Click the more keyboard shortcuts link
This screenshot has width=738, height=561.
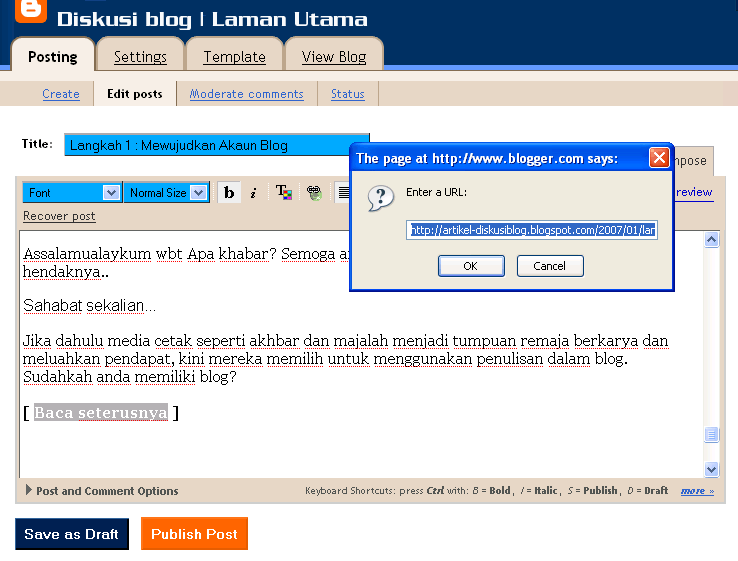click(697, 491)
